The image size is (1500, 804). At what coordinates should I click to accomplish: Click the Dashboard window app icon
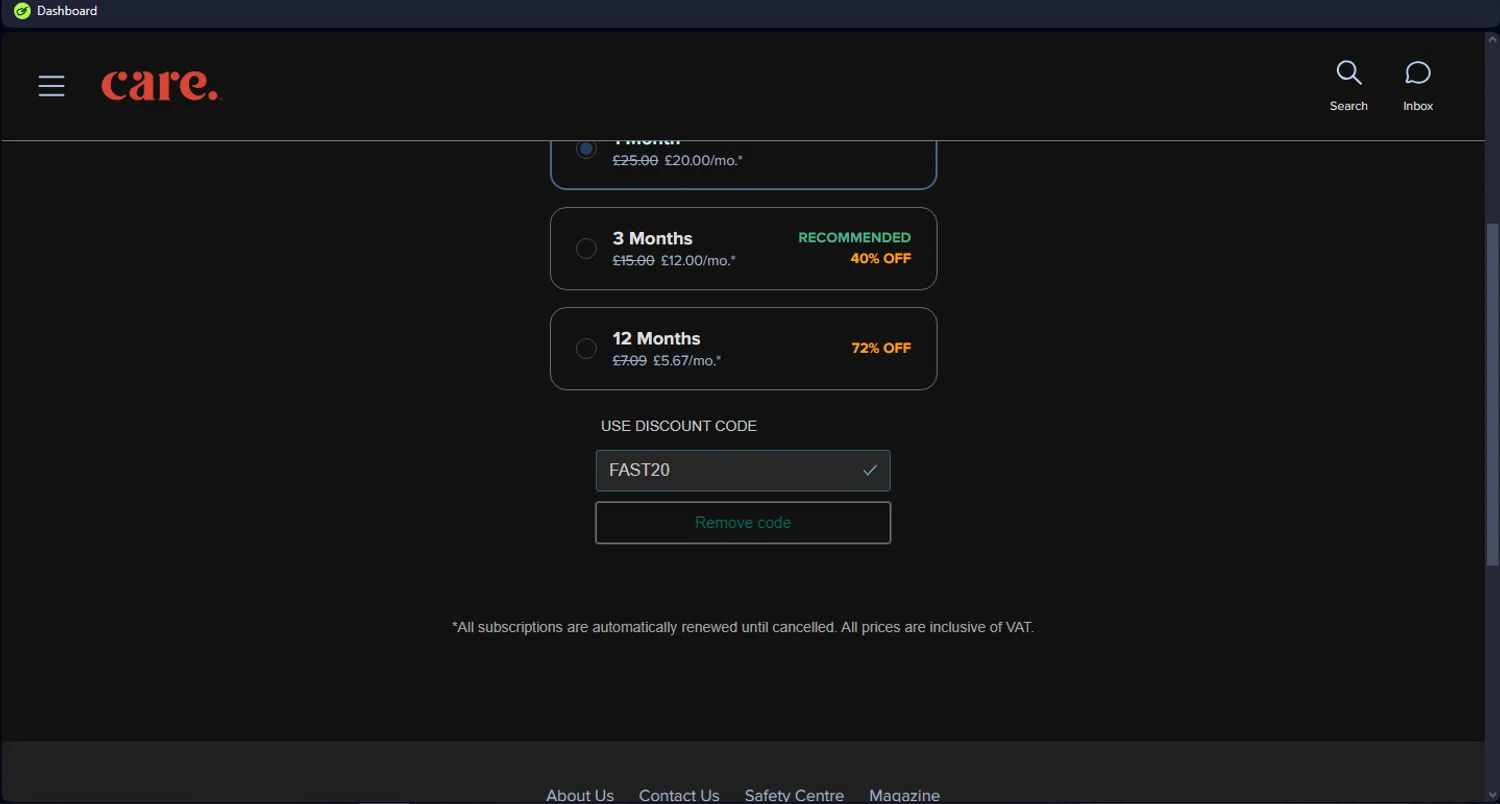(22, 11)
